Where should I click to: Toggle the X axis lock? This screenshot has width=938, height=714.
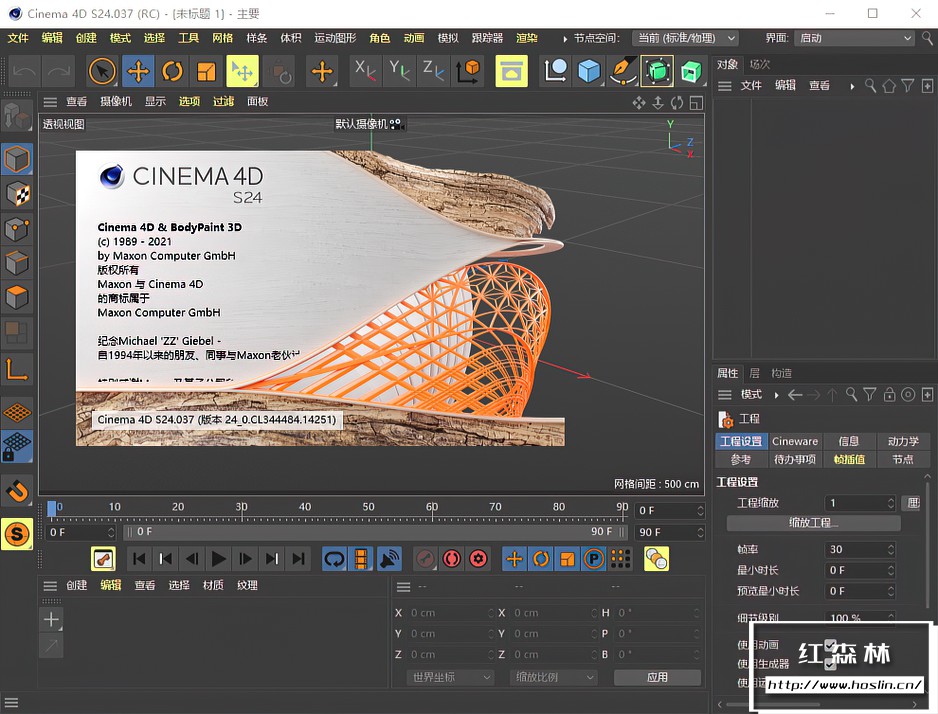[x=364, y=71]
